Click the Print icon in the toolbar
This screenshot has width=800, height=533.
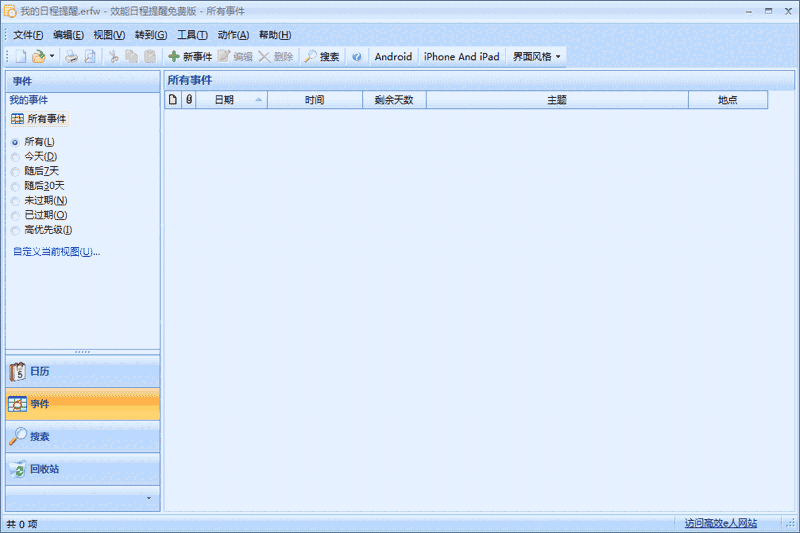coord(71,57)
